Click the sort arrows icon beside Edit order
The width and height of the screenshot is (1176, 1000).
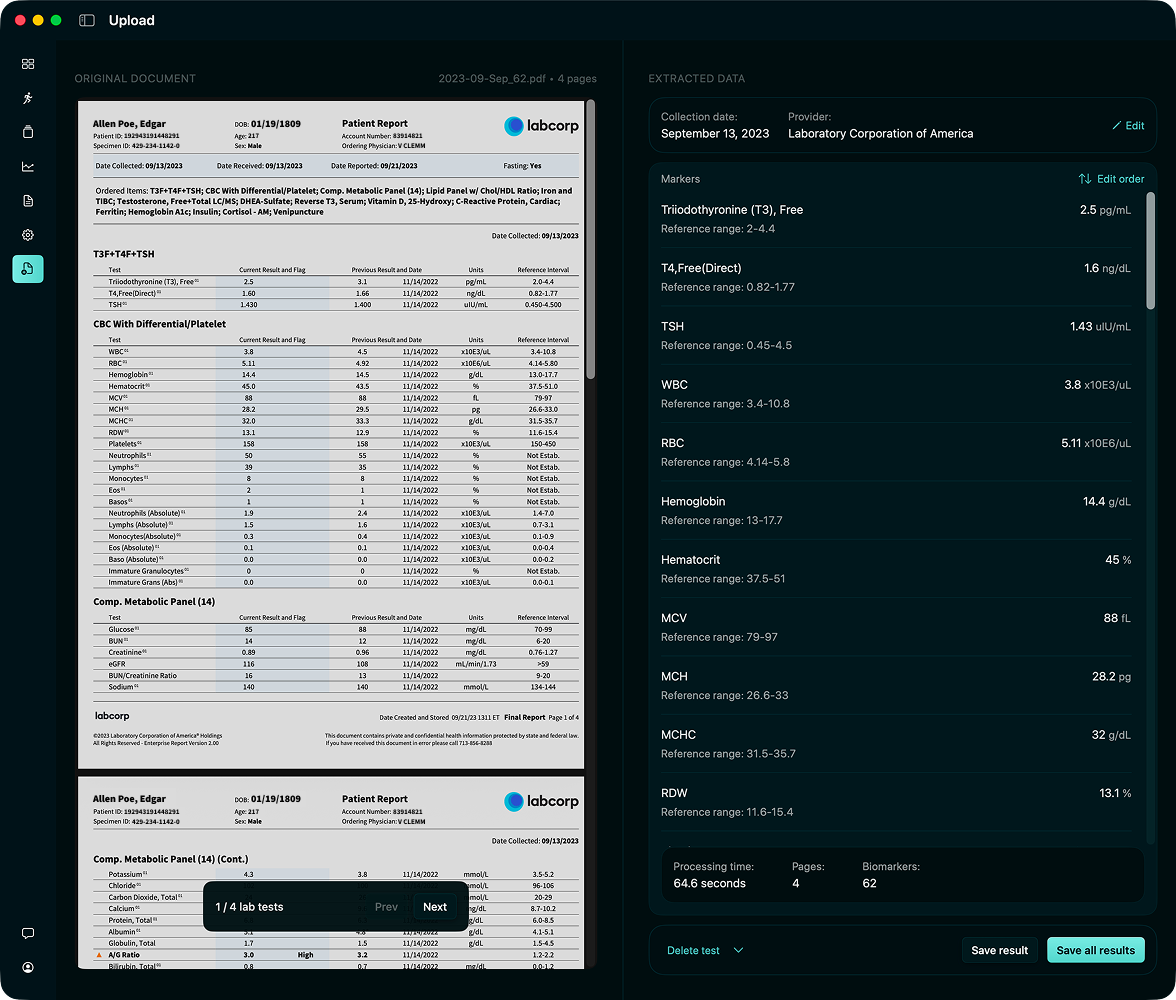[1084, 179]
